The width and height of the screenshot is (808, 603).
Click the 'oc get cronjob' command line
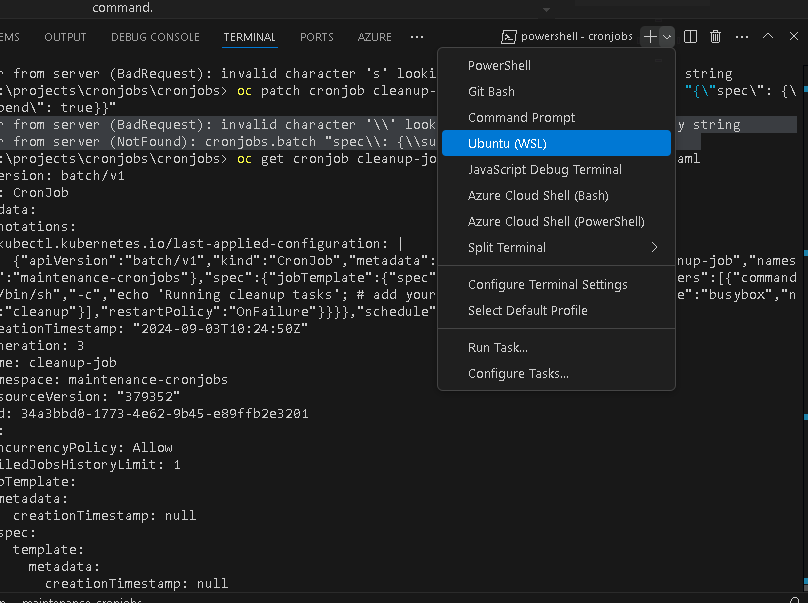click(218, 158)
